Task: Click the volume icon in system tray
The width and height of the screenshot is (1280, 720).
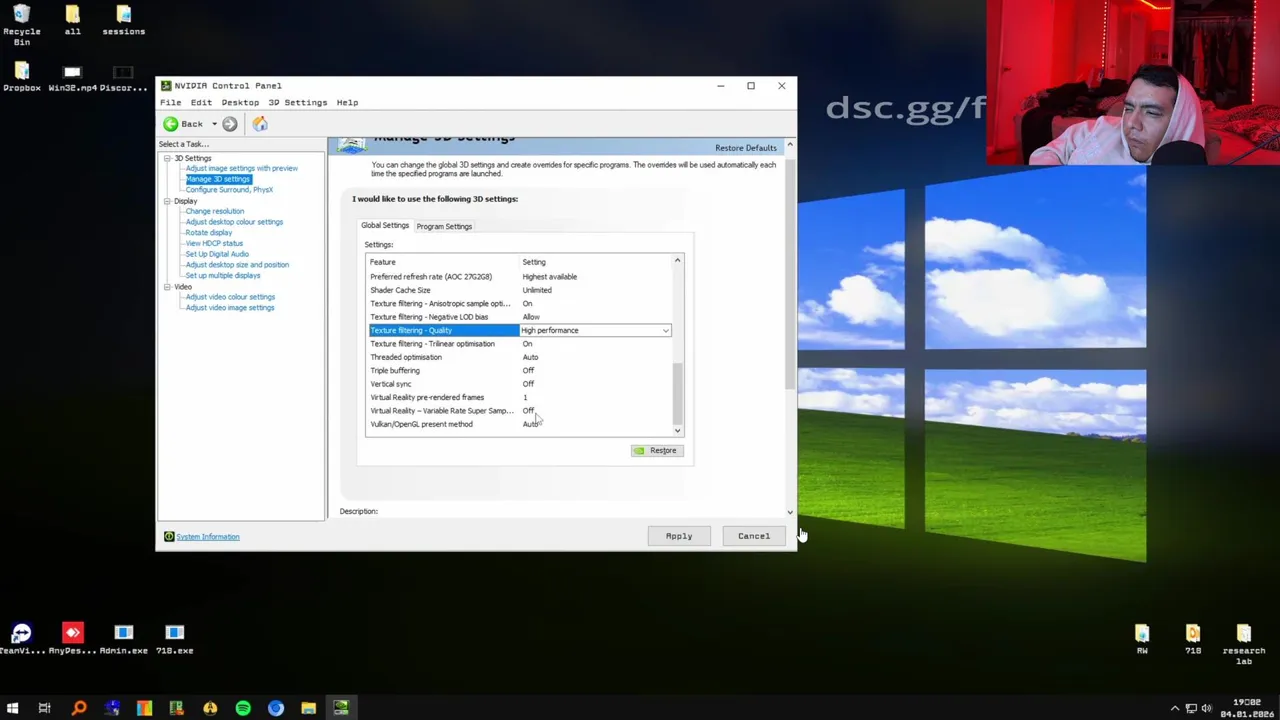Action: 1206,708
